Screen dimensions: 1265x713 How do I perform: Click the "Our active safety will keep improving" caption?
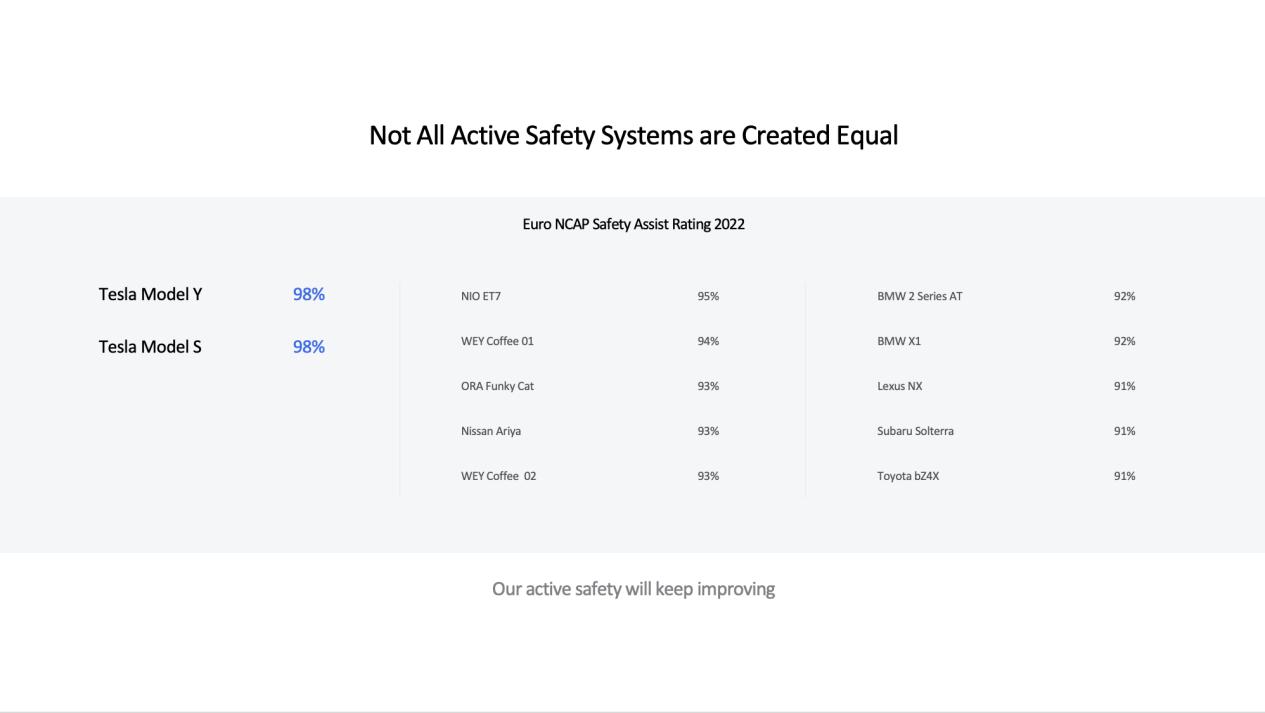633,589
